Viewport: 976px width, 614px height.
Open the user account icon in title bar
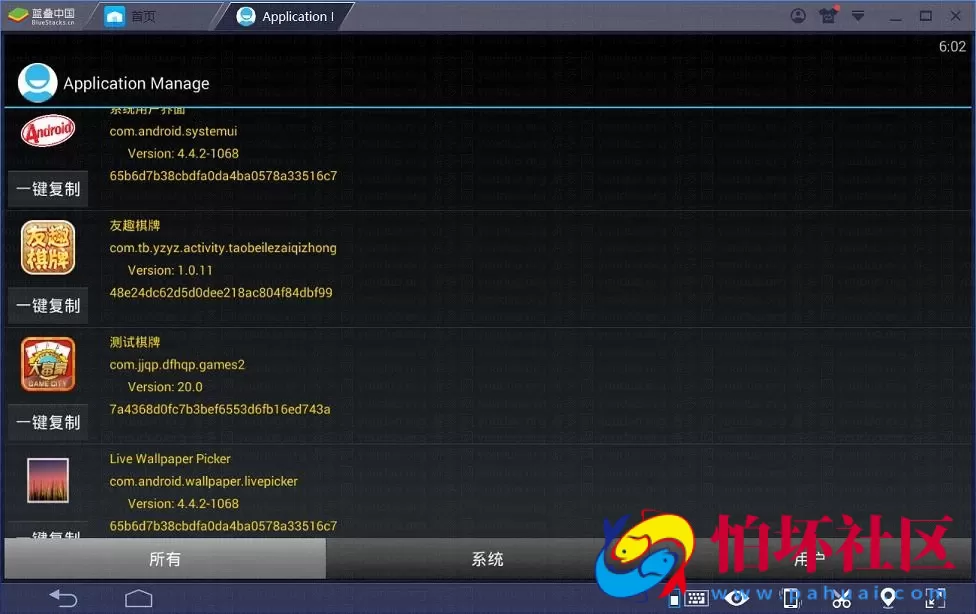coord(798,16)
